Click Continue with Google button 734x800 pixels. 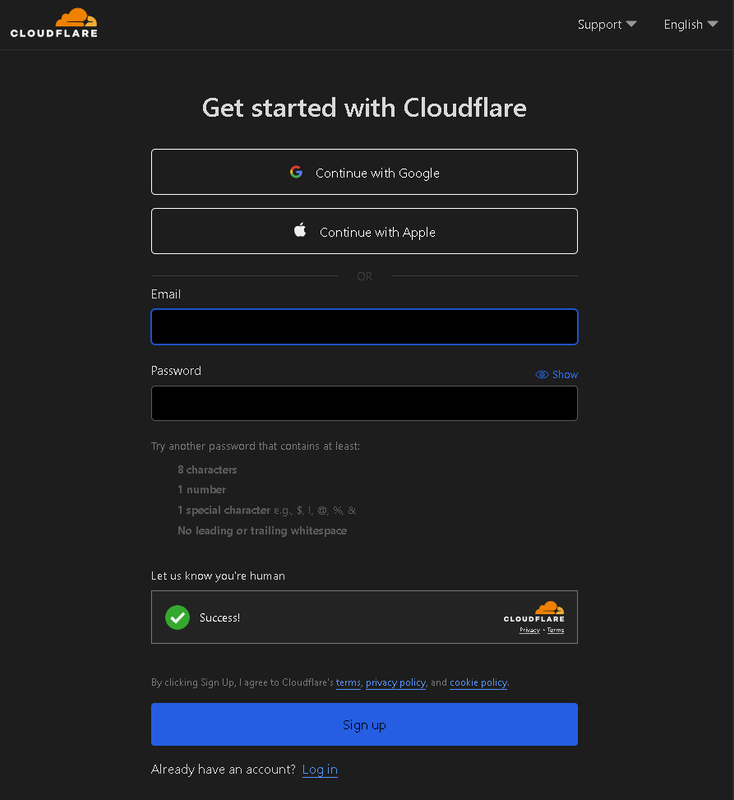pyautogui.click(x=364, y=172)
